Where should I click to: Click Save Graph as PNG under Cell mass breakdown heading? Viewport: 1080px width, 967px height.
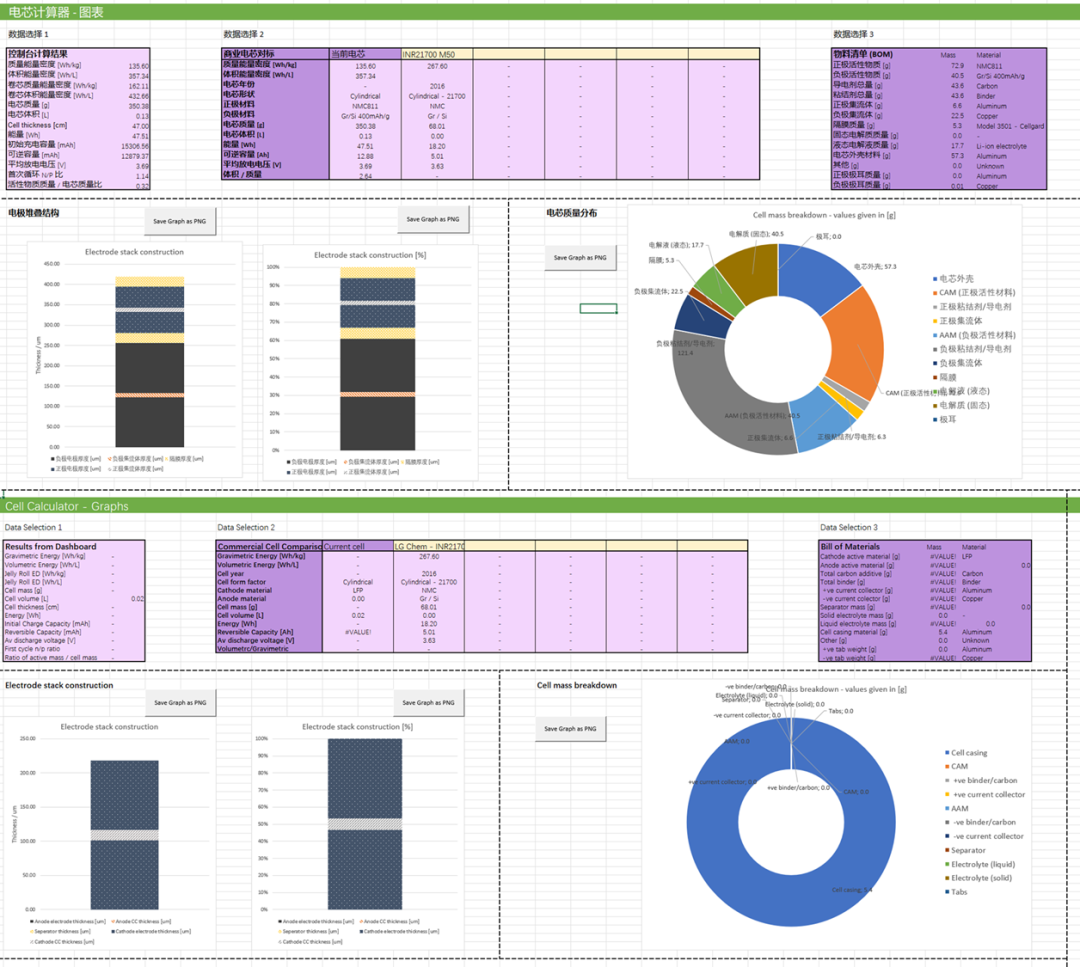coord(570,729)
